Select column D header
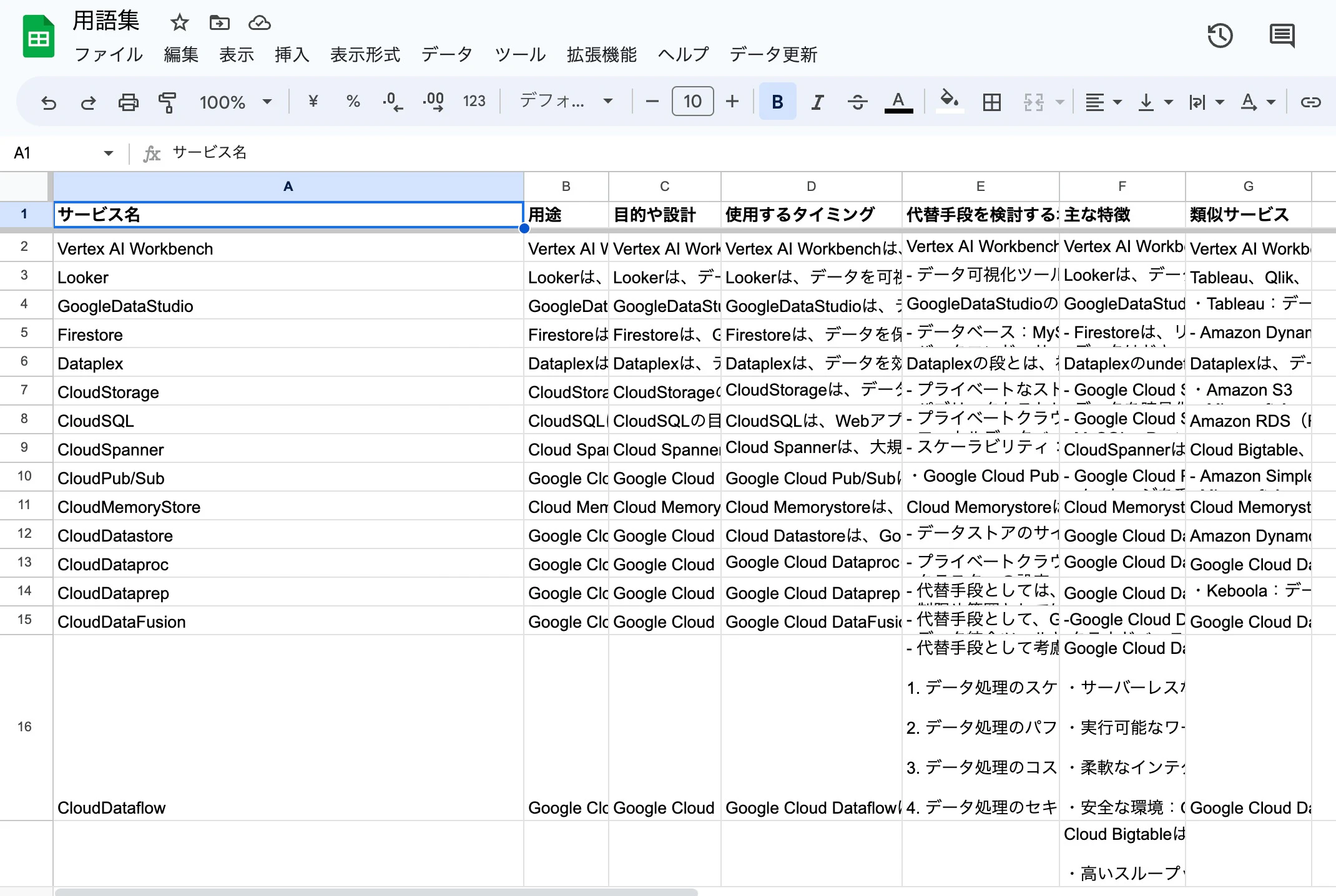 tap(811, 186)
